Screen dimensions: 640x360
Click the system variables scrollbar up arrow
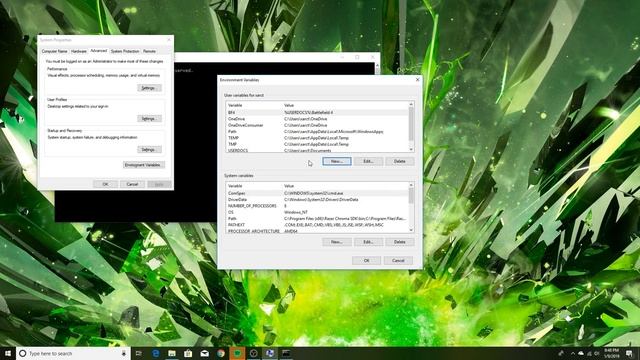click(411, 185)
